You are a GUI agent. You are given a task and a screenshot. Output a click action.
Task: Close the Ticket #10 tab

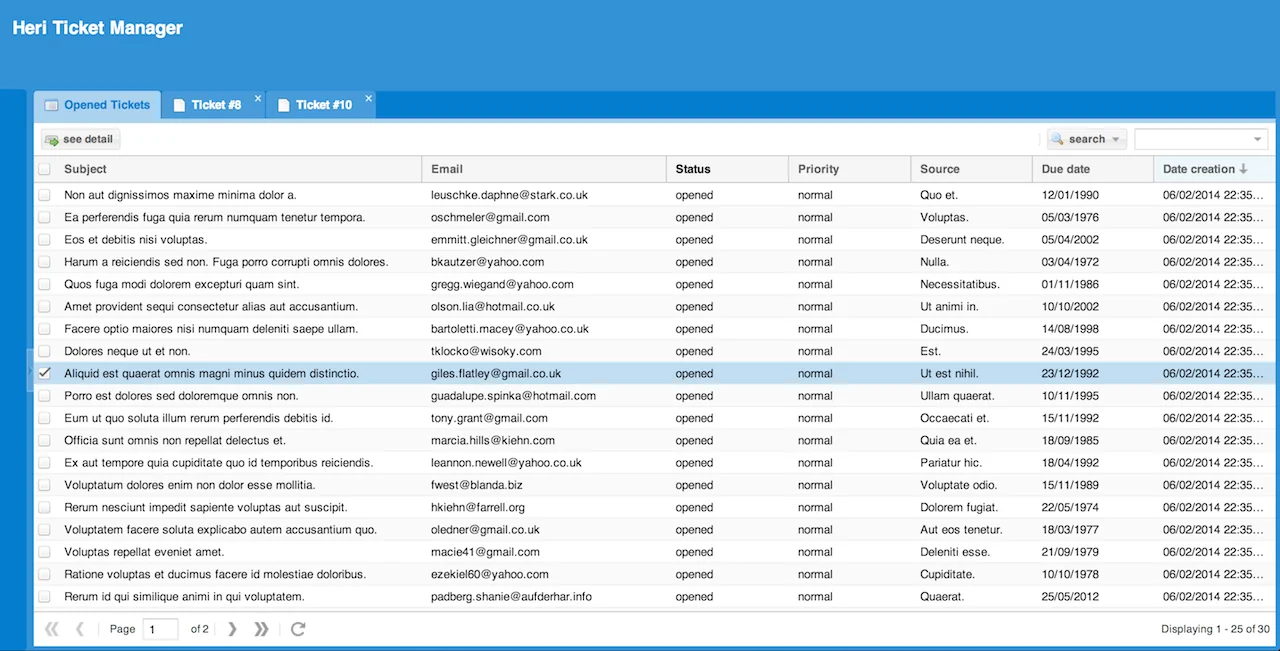click(368, 98)
